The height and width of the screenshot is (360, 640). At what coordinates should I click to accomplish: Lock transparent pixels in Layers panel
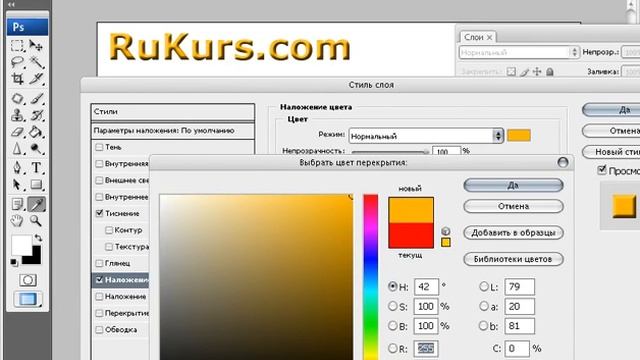click(511, 71)
